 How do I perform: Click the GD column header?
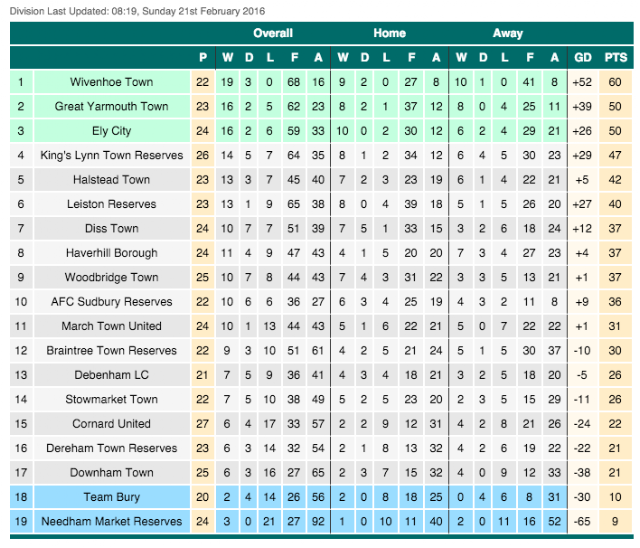(582, 58)
